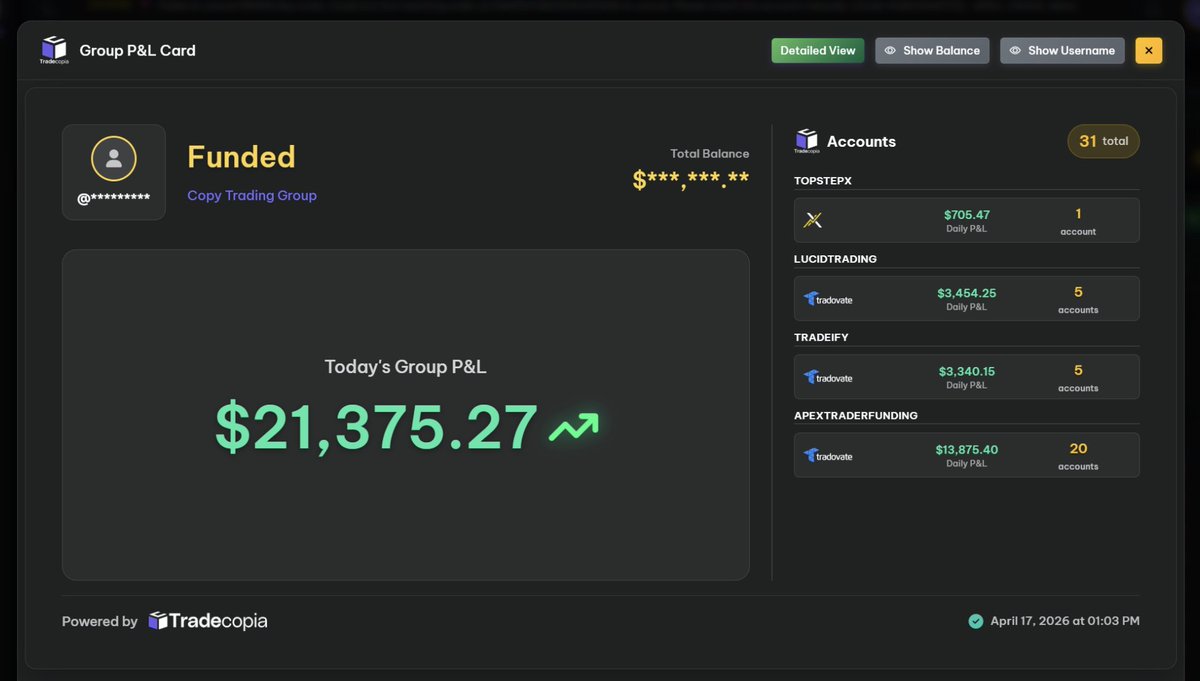Image resolution: width=1200 pixels, height=681 pixels.
Task: Click the 31 total accounts badge
Action: click(x=1103, y=141)
